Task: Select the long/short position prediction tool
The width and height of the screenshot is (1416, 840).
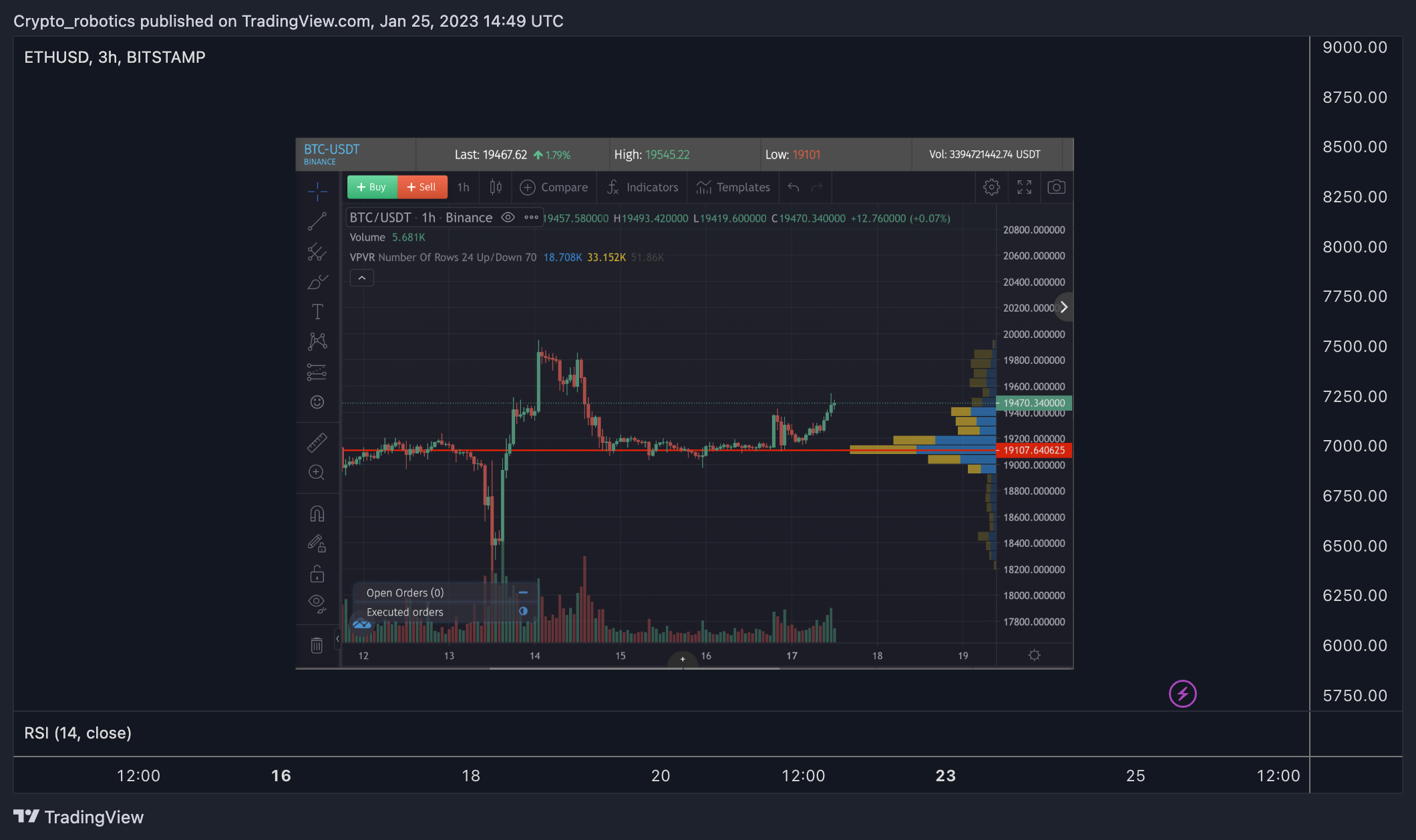Action: point(317,372)
